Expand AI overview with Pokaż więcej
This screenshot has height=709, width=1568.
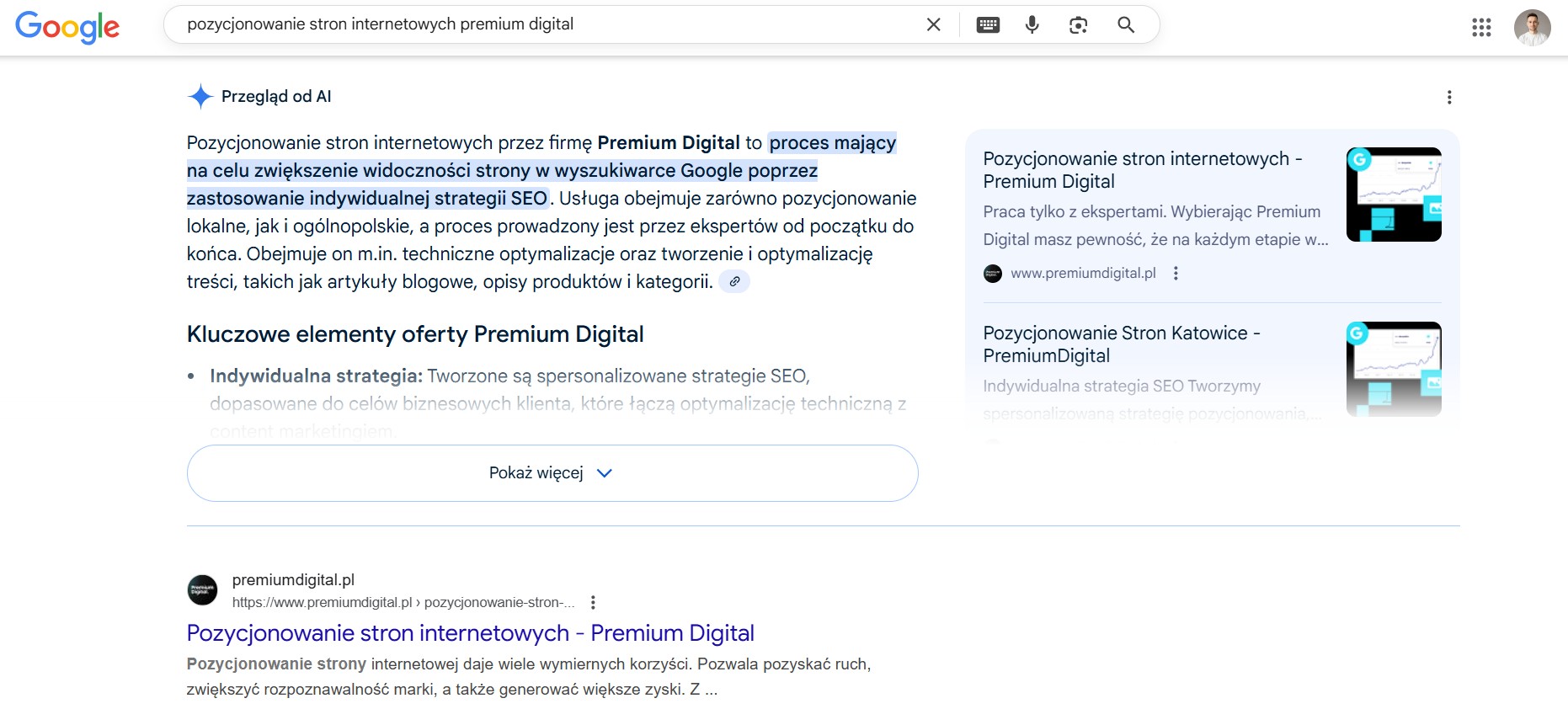click(x=552, y=473)
